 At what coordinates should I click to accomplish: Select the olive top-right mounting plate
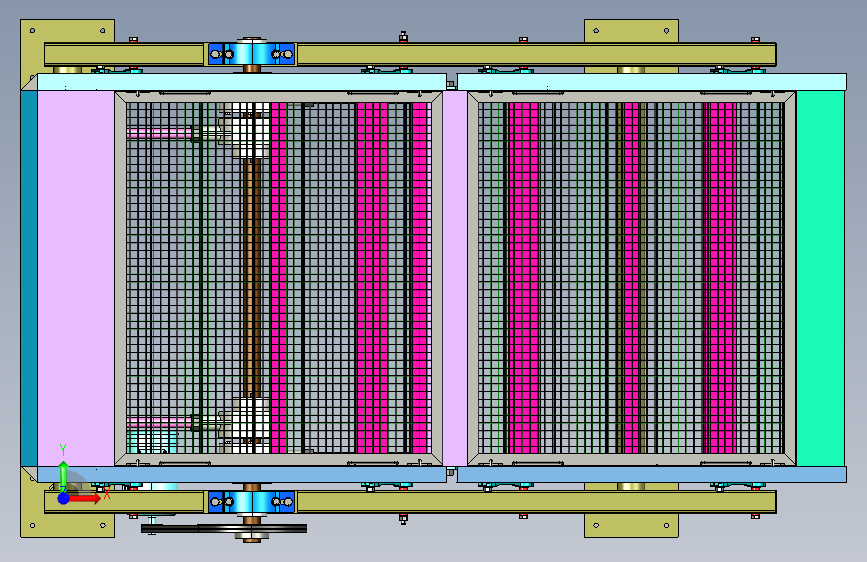tap(631, 31)
